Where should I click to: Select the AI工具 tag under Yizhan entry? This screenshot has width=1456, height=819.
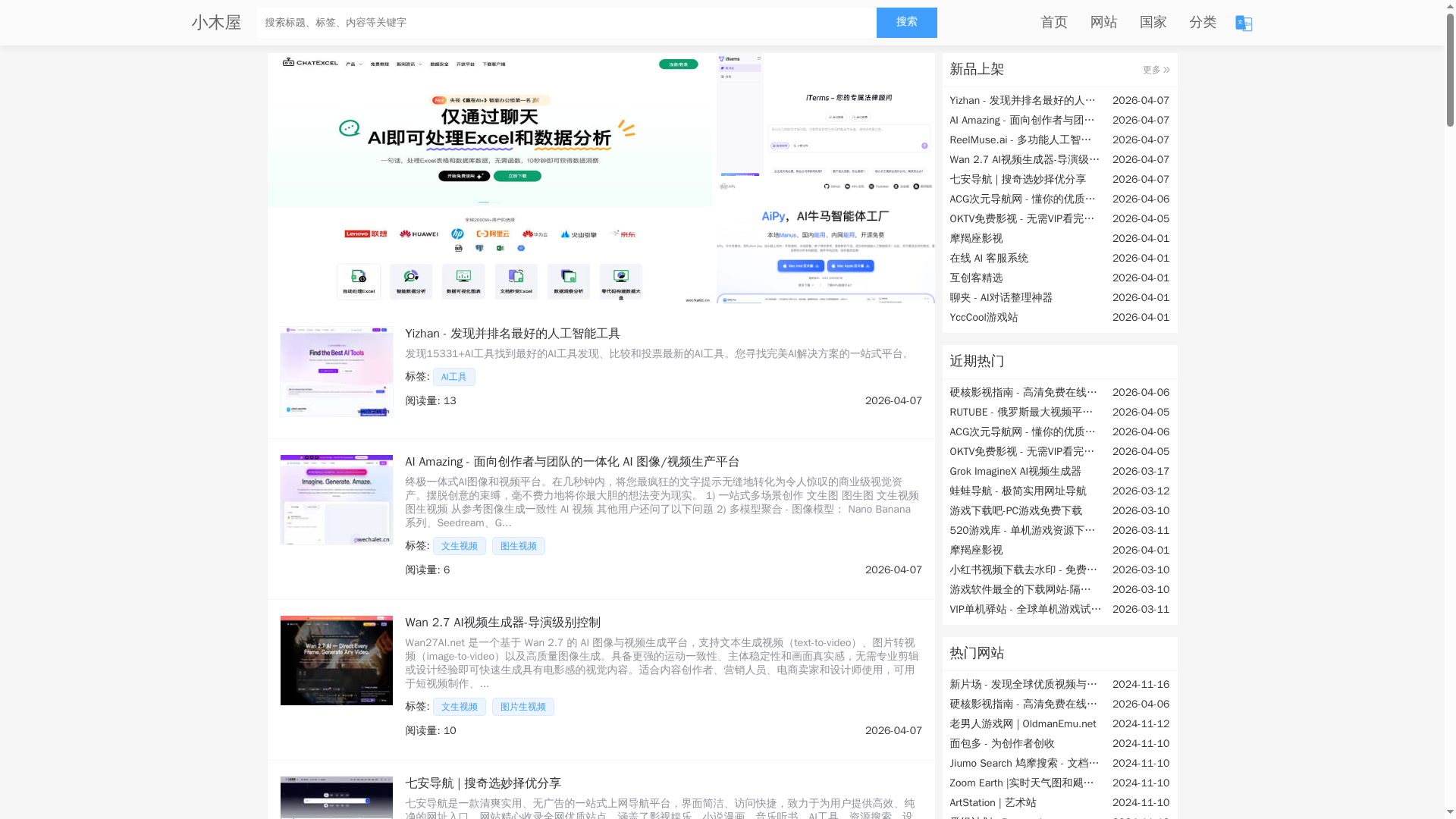453,376
